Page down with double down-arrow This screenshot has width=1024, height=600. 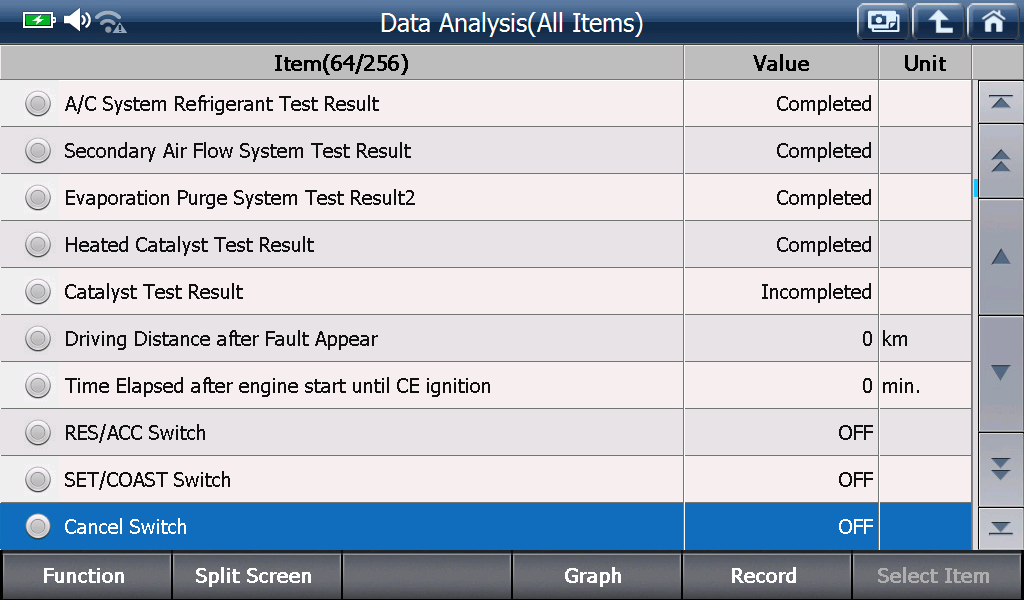[1000, 469]
